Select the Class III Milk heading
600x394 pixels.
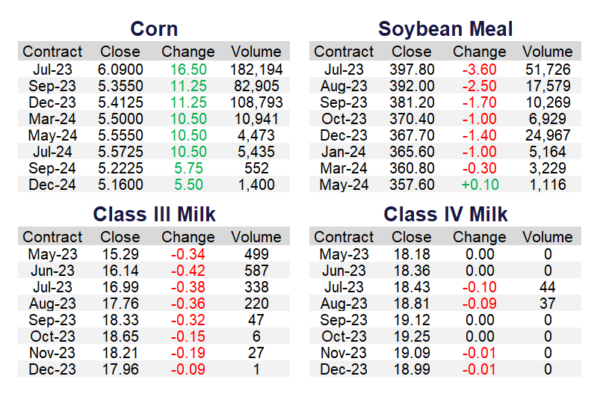point(154,214)
